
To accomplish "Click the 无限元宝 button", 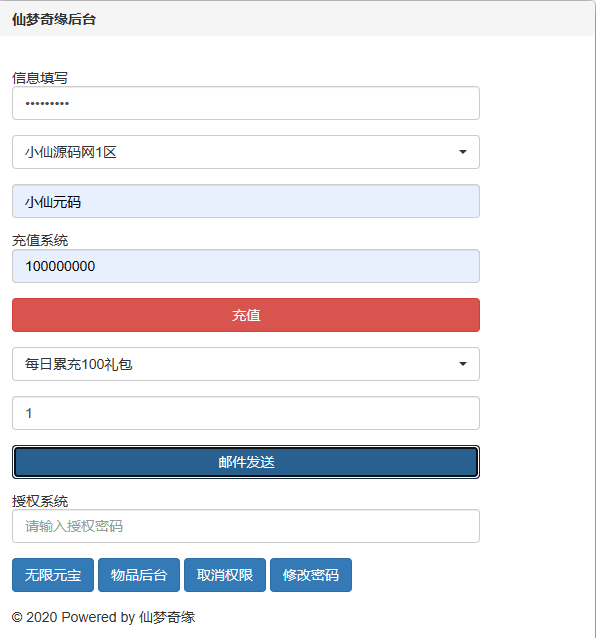I will pyautogui.click(x=53, y=575).
